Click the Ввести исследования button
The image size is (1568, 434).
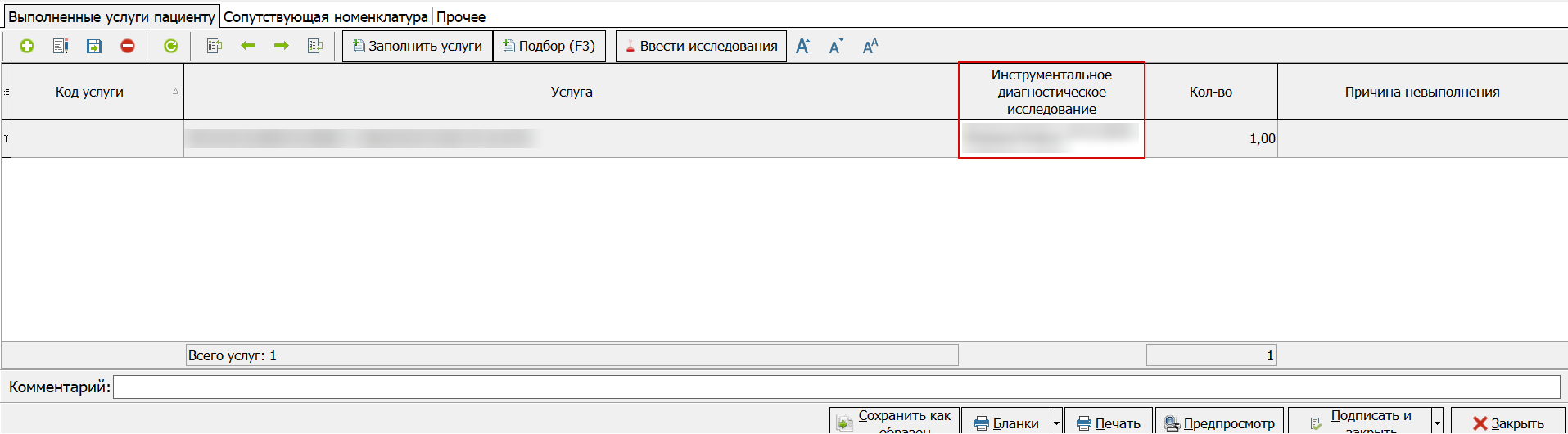click(x=701, y=47)
